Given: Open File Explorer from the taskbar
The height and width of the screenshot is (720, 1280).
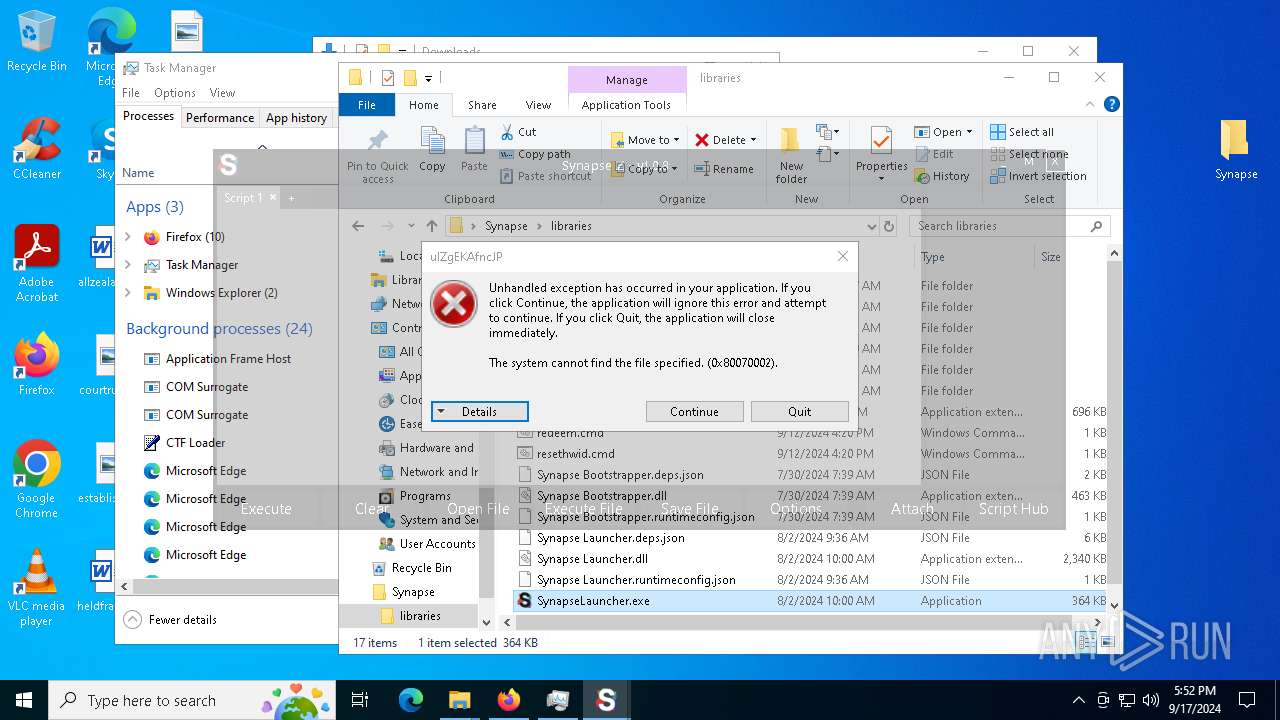Looking at the screenshot, I should click(459, 700).
